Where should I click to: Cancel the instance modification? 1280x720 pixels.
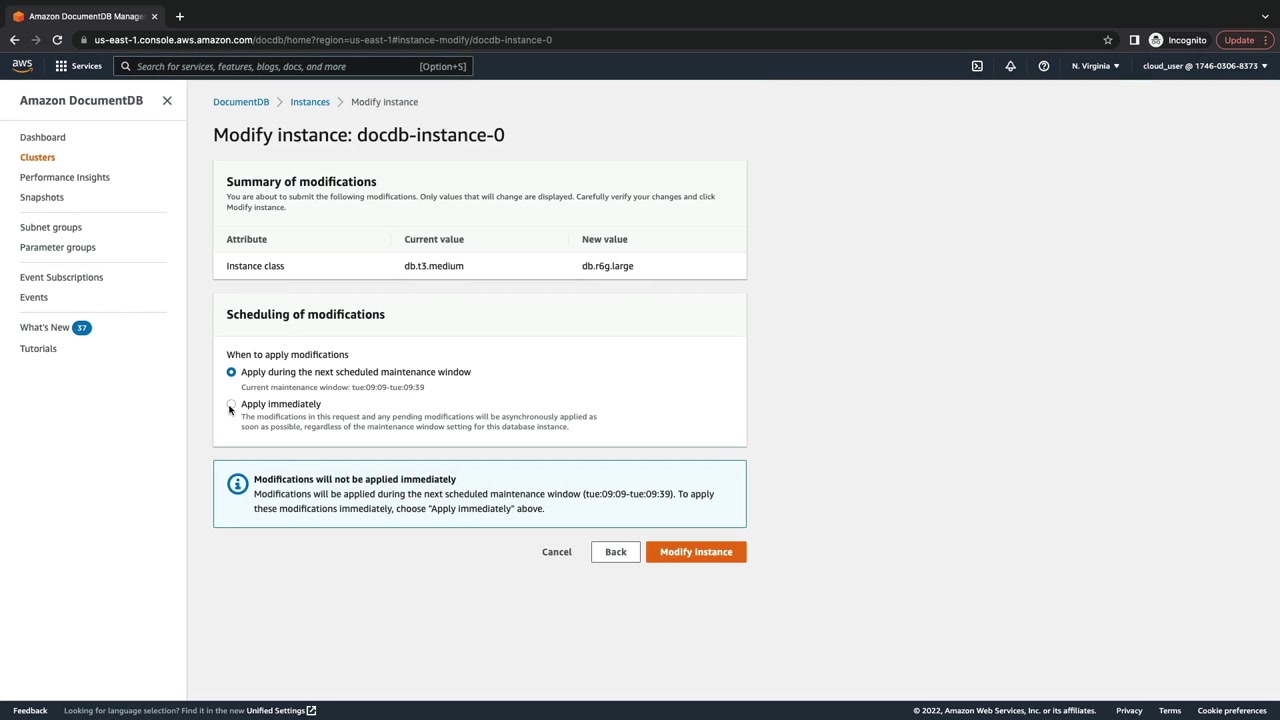[557, 552]
